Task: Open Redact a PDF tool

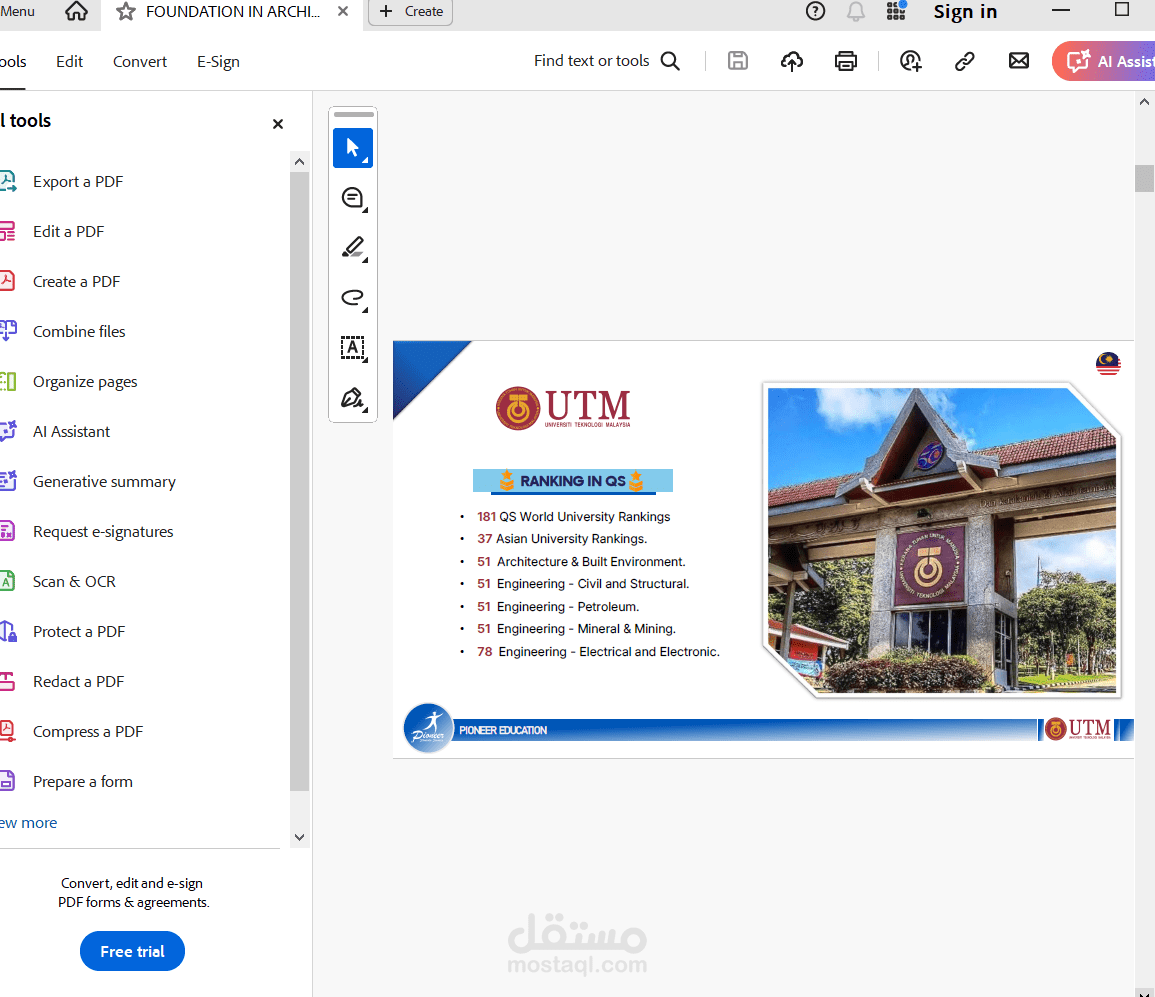Action: [78, 683]
